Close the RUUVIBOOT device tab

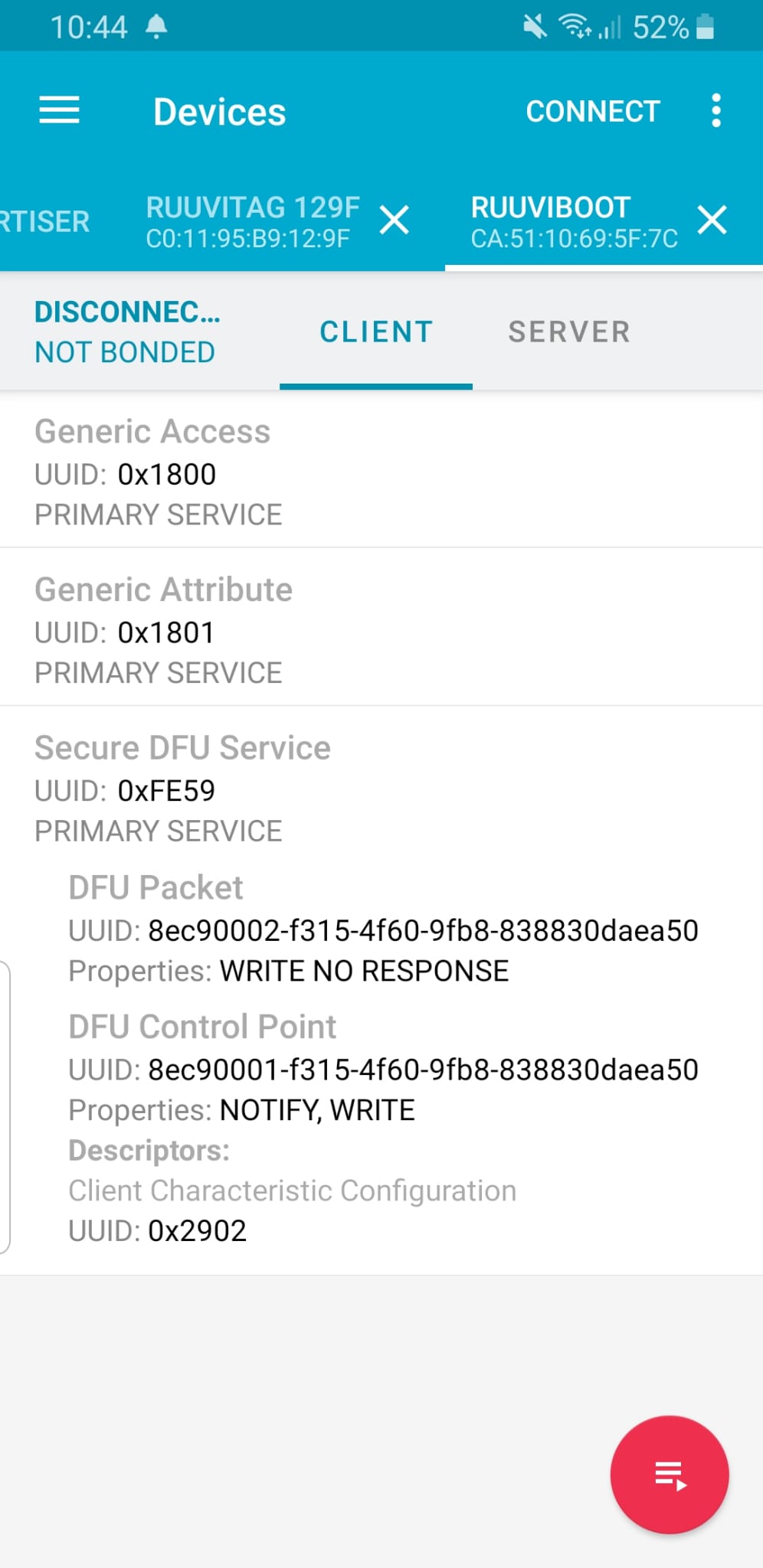[712, 220]
